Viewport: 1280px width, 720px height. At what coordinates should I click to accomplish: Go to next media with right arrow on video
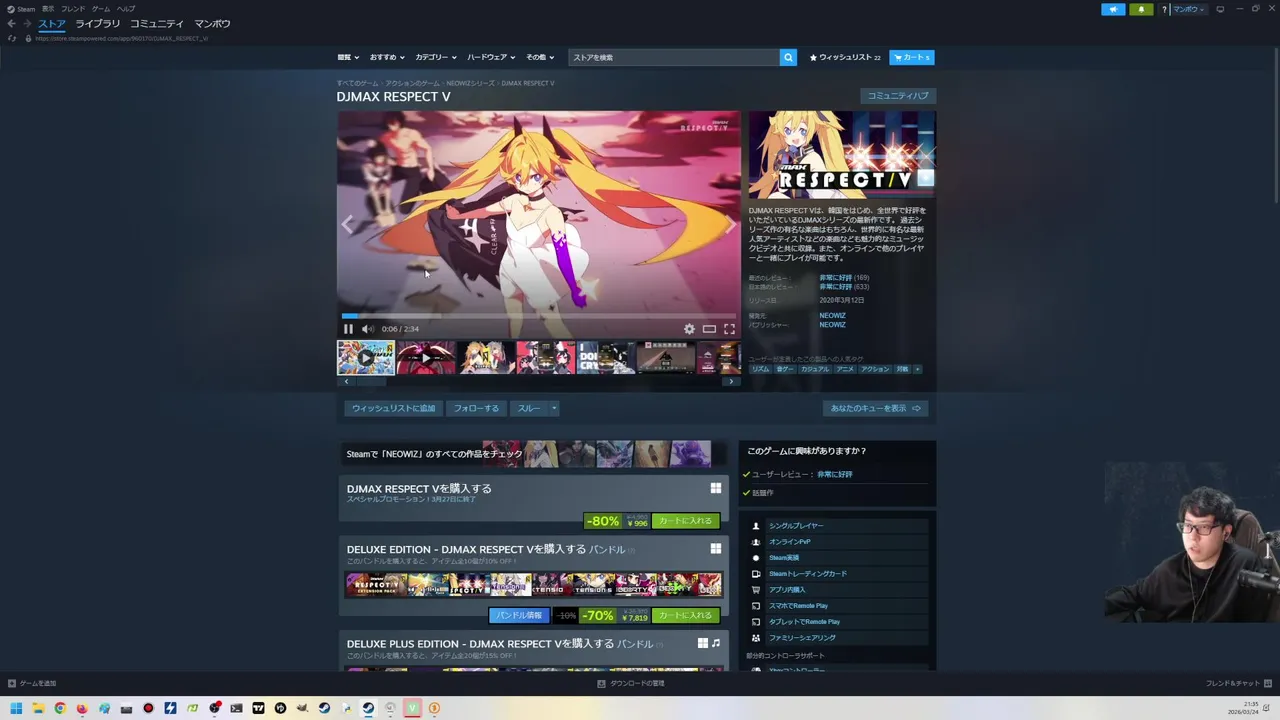pyautogui.click(x=730, y=225)
